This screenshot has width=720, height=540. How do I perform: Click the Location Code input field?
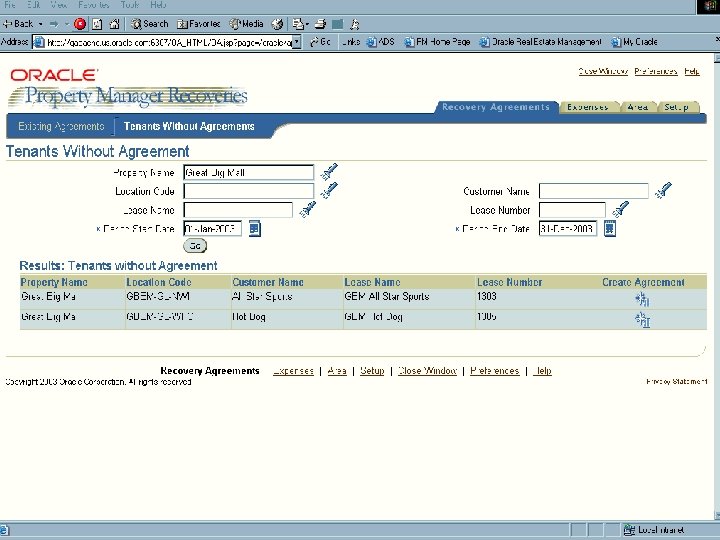[x=248, y=191]
